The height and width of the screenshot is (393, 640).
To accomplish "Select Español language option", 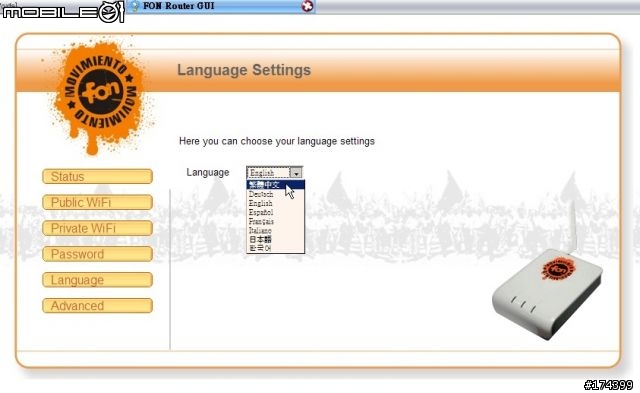I will click(276, 212).
